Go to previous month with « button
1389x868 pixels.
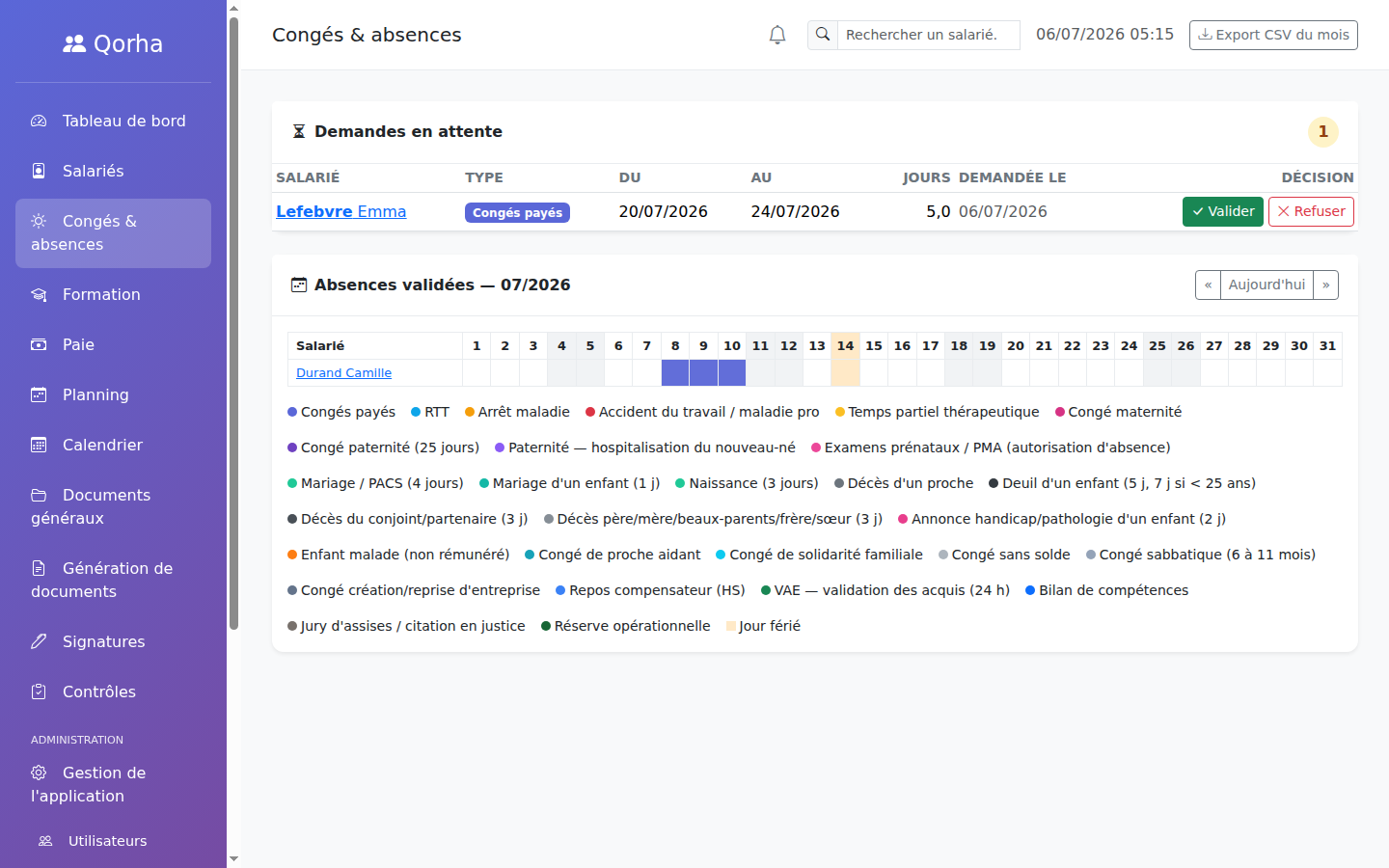pos(1208,285)
